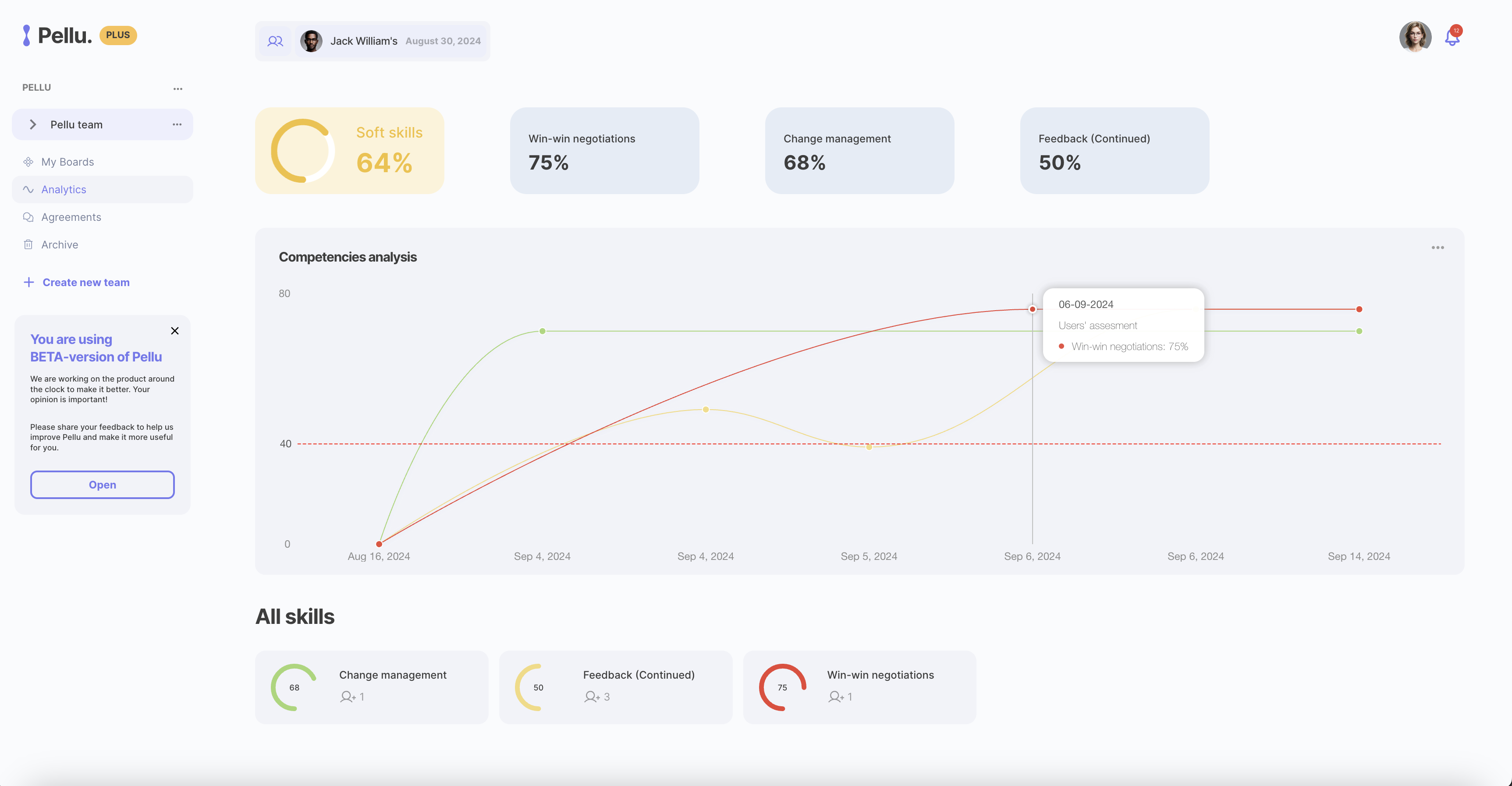
Task: Close the BETA-version notice
Action: click(175, 331)
